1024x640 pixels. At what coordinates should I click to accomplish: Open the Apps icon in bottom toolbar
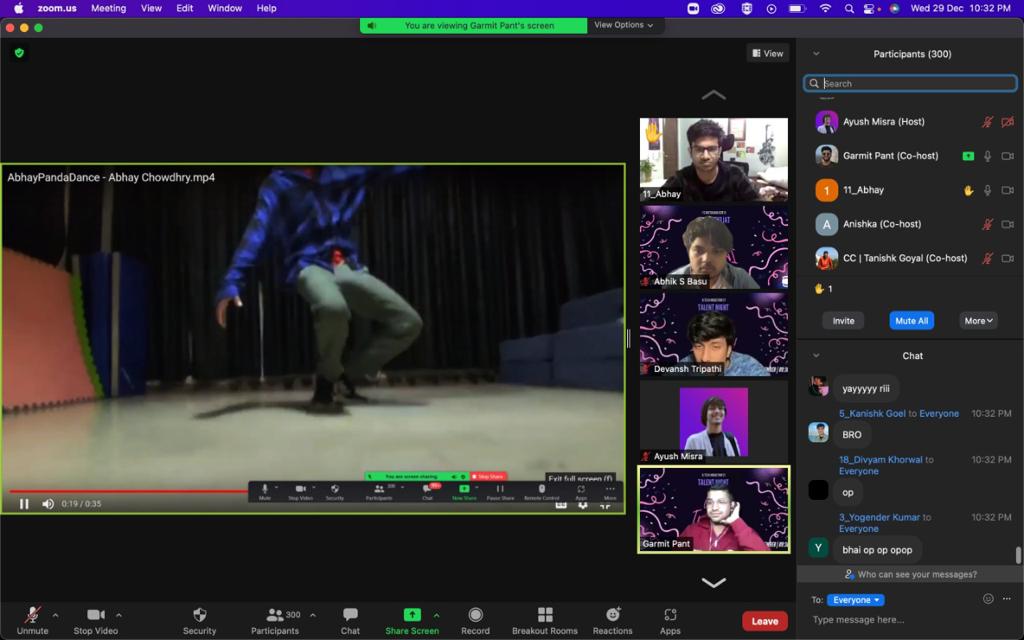click(x=670, y=615)
